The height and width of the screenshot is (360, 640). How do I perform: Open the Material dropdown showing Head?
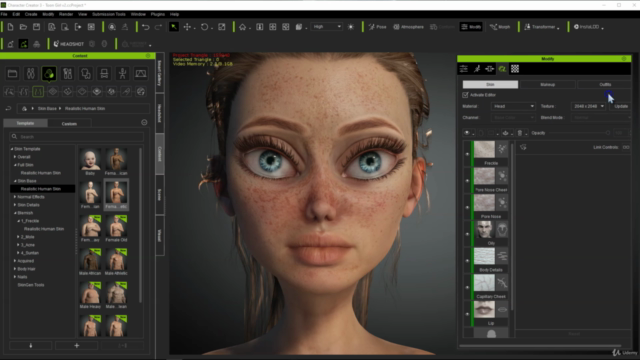(513, 106)
